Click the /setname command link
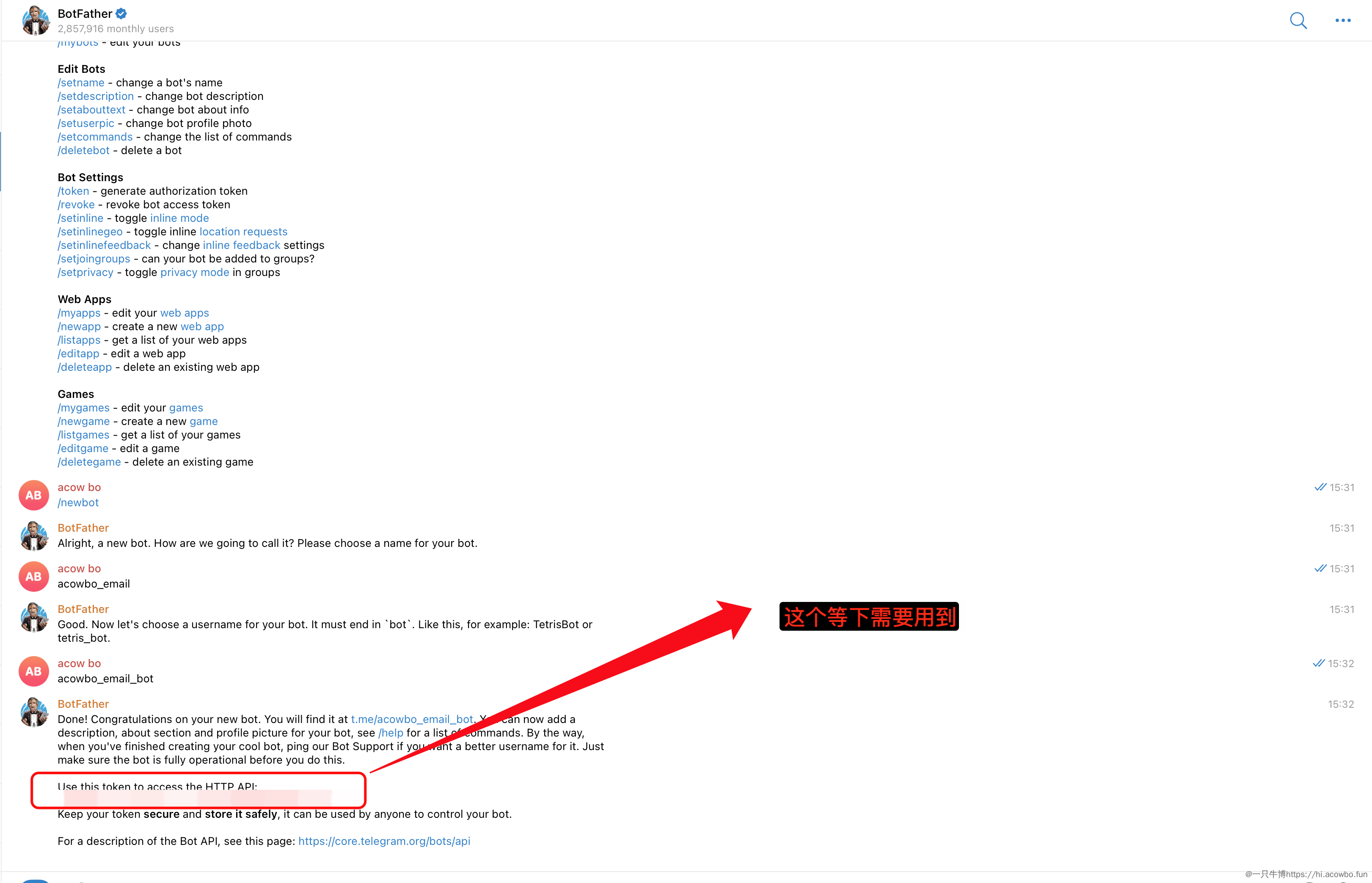 [81, 83]
